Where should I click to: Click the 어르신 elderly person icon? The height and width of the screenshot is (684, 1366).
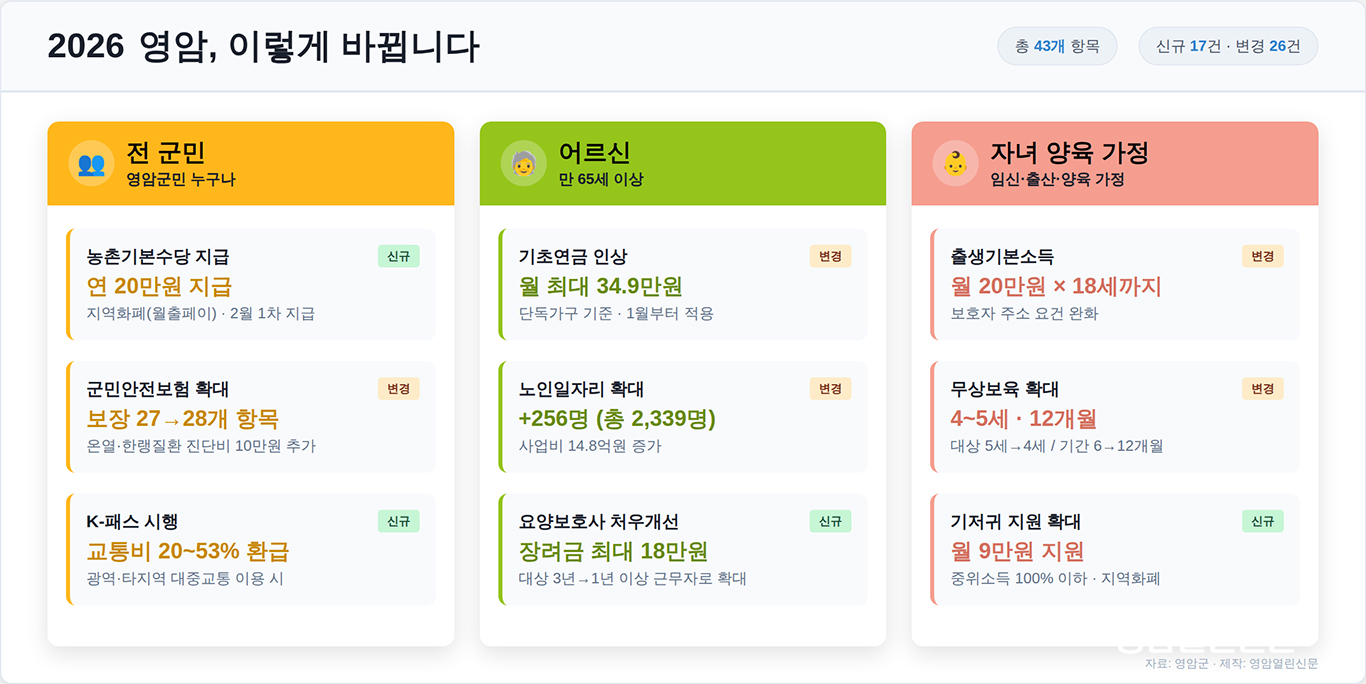523,164
